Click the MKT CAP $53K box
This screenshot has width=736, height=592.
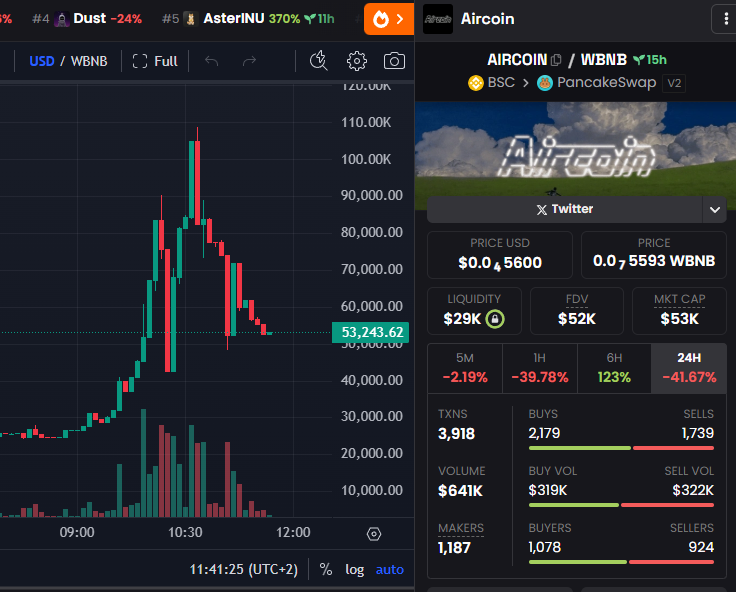coord(679,311)
